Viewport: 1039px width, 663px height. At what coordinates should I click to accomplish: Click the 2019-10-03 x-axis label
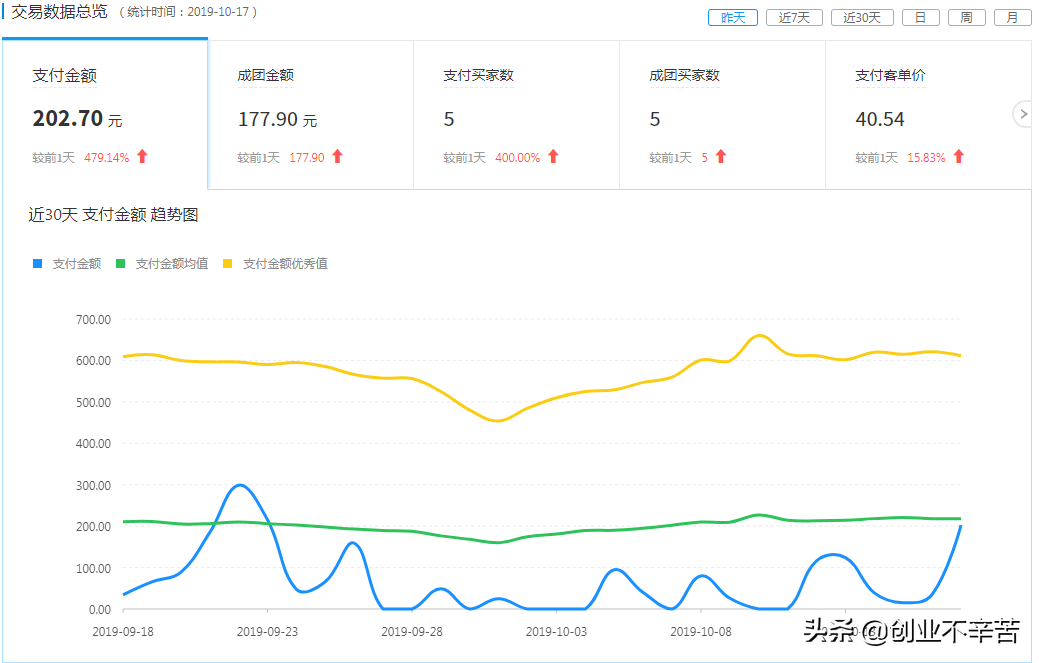click(x=556, y=632)
